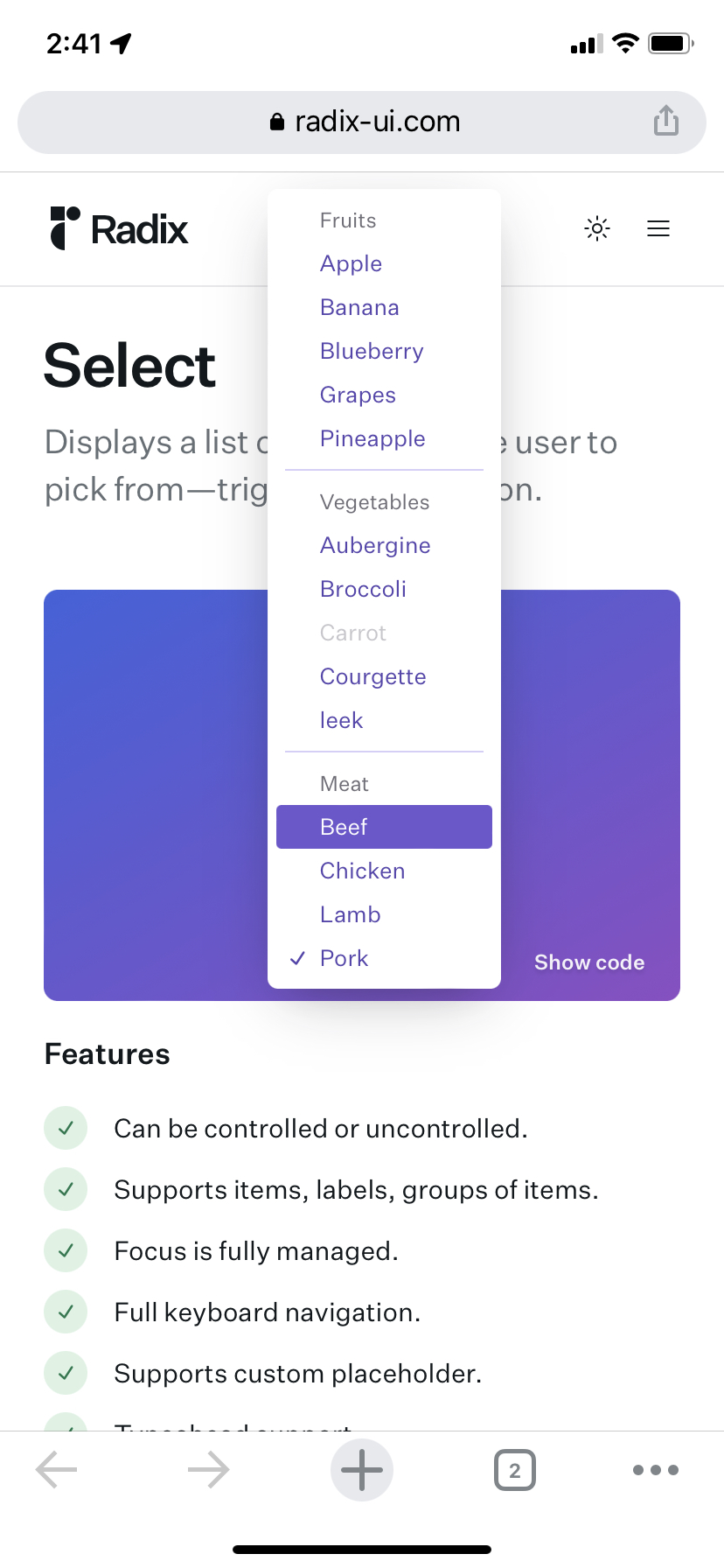This screenshot has height=1568, width=724.
Task: Go back using Safari's back arrow
Action: coord(56,1470)
